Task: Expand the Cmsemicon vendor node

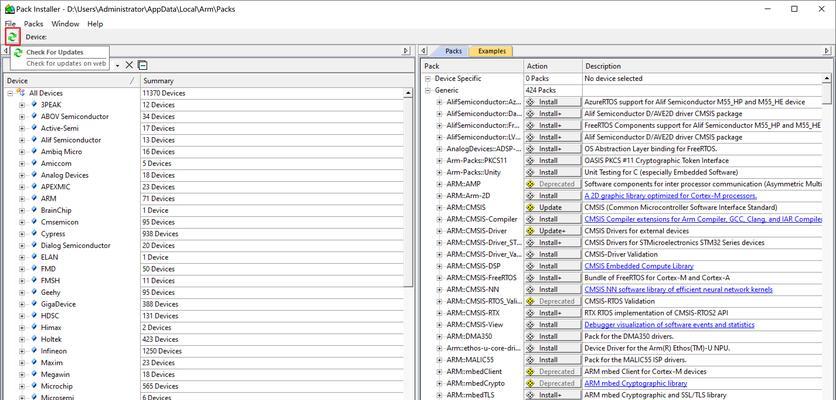Action: [22, 222]
